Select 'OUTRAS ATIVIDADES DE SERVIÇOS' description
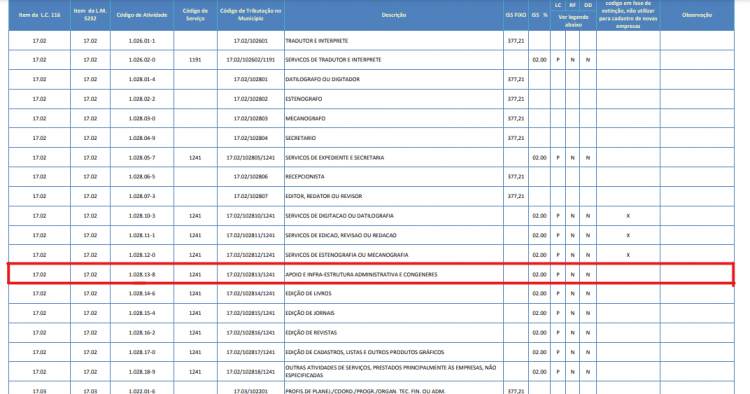 391,372
